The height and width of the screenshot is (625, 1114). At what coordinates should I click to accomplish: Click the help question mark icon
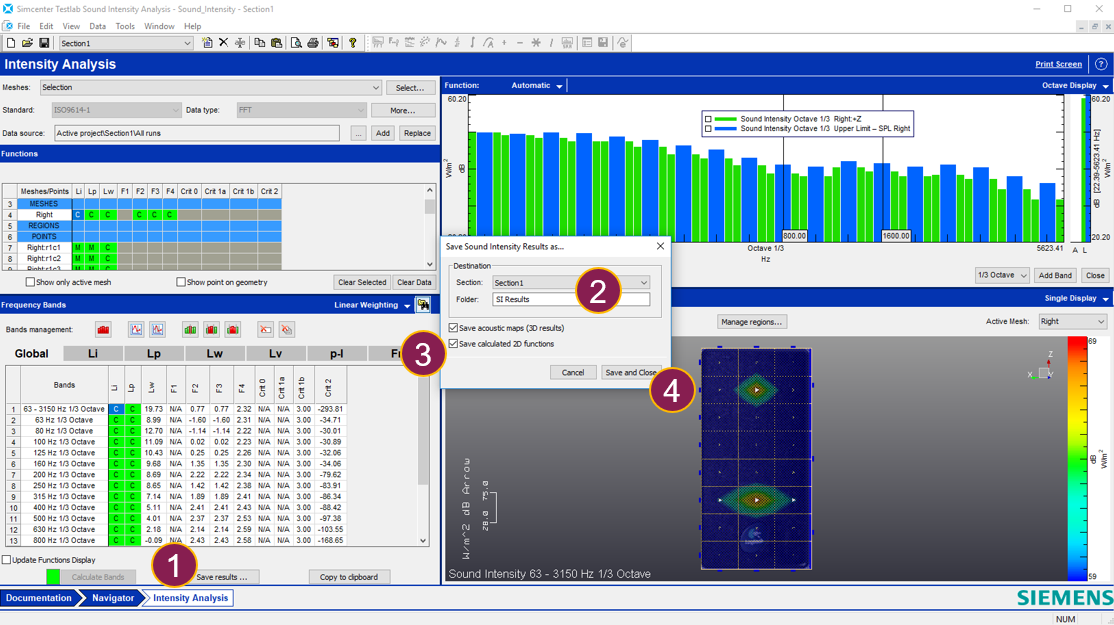click(x=1101, y=64)
